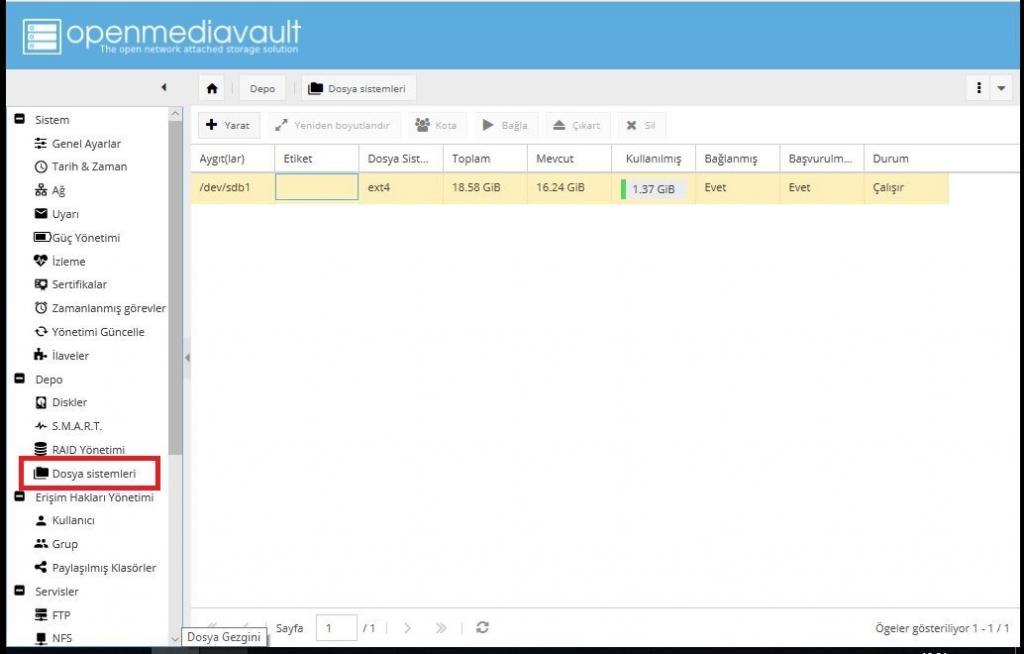Select Zamanlanmış görevler in sidebar
Image resolution: width=1024 pixels, height=654 pixels.
pyautogui.click(x=99, y=308)
